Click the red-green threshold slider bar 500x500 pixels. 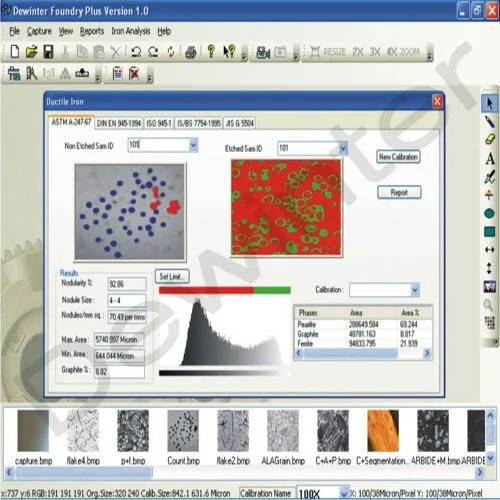[225, 290]
